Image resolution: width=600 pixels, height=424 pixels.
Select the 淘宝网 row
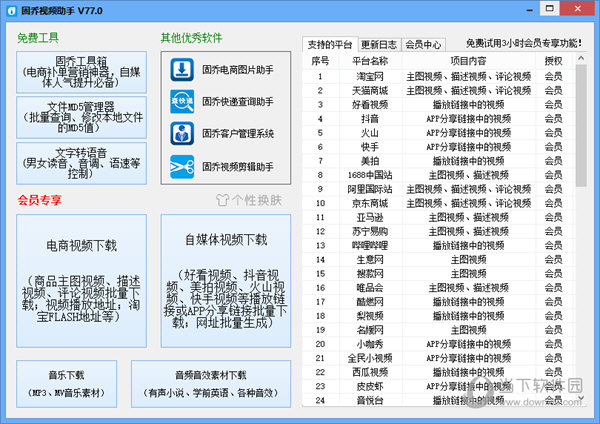[439, 77]
